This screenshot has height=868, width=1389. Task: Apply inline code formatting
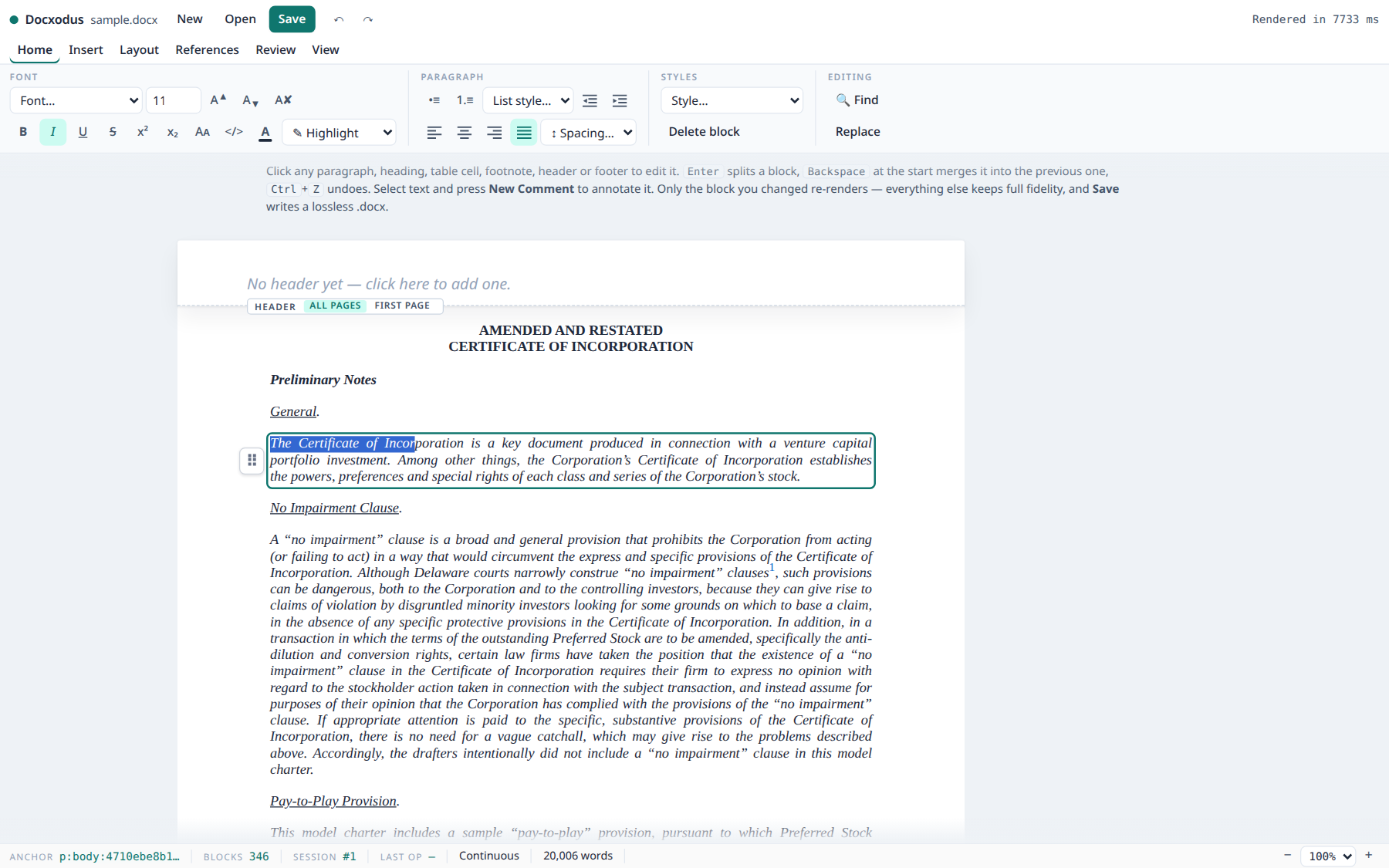tap(234, 132)
